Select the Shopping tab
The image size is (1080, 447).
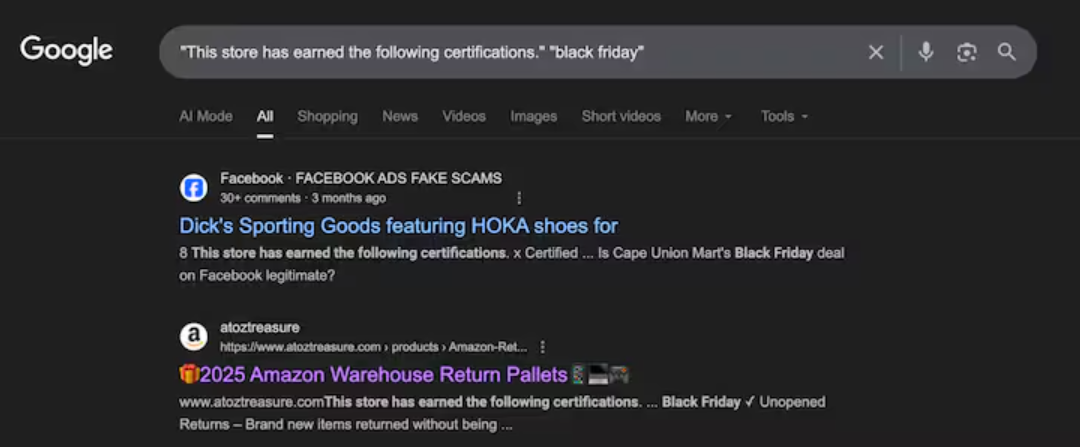pos(327,116)
